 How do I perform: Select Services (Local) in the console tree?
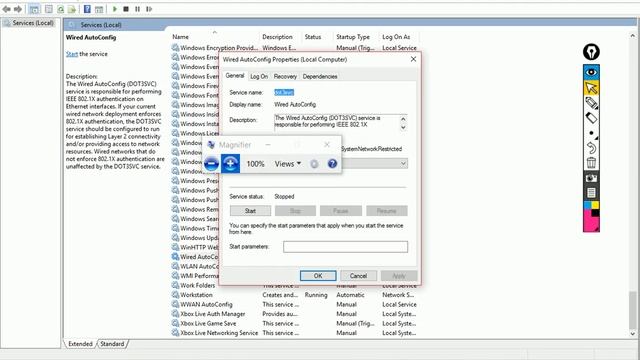click(x=33, y=23)
